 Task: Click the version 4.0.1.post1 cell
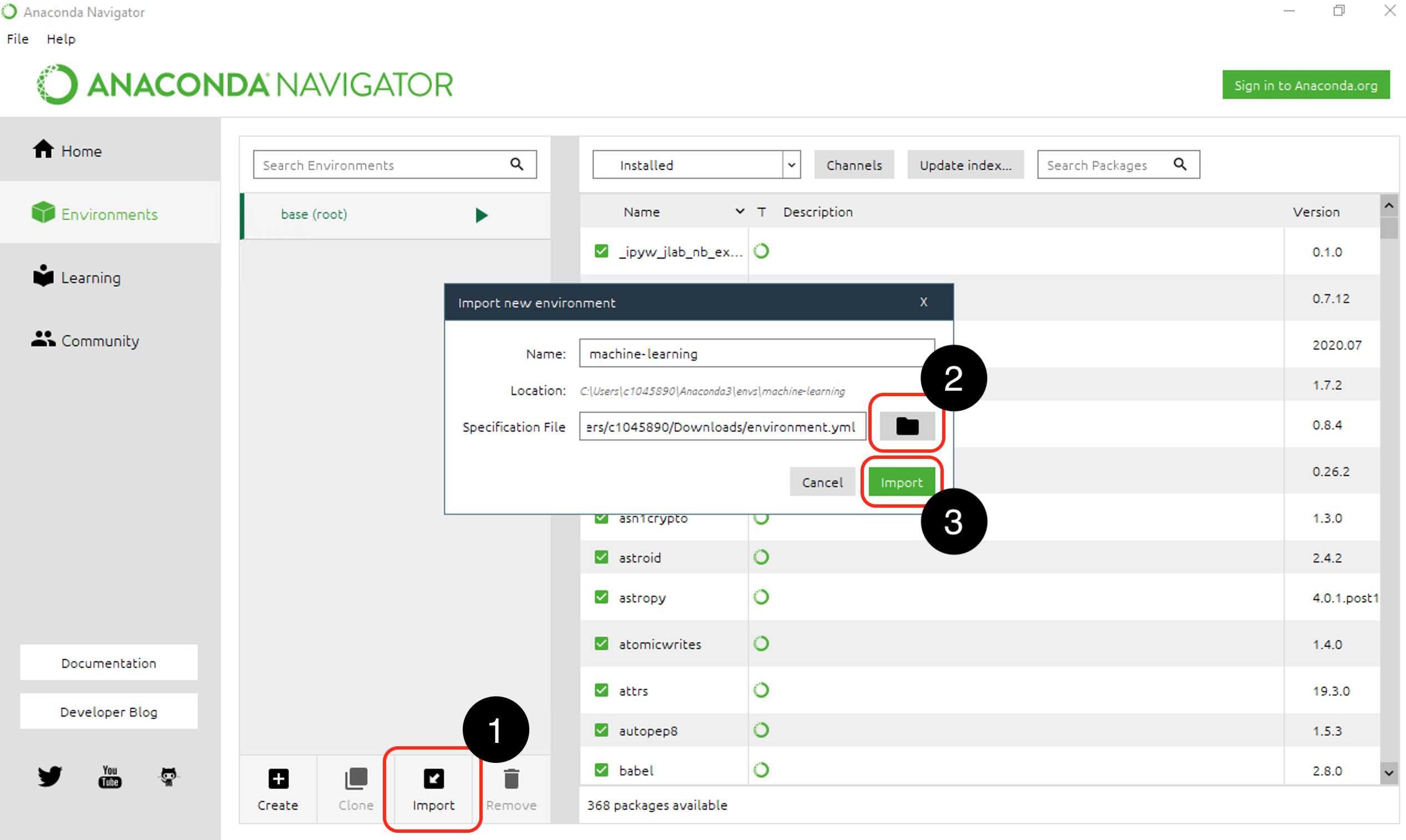(1345, 598)
